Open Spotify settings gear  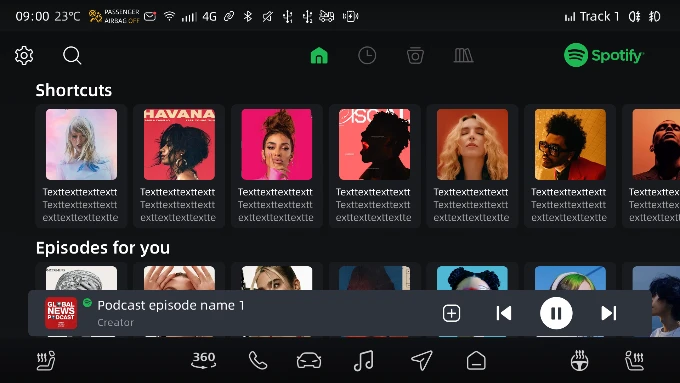24,56
